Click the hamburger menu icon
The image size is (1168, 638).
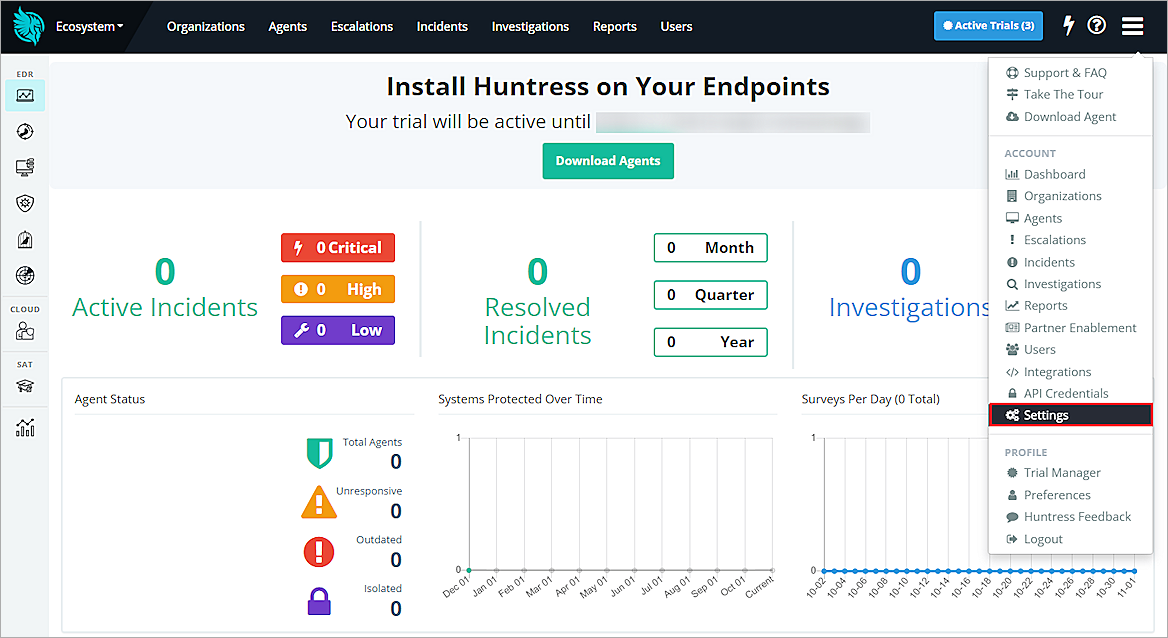click(1132, 25)
